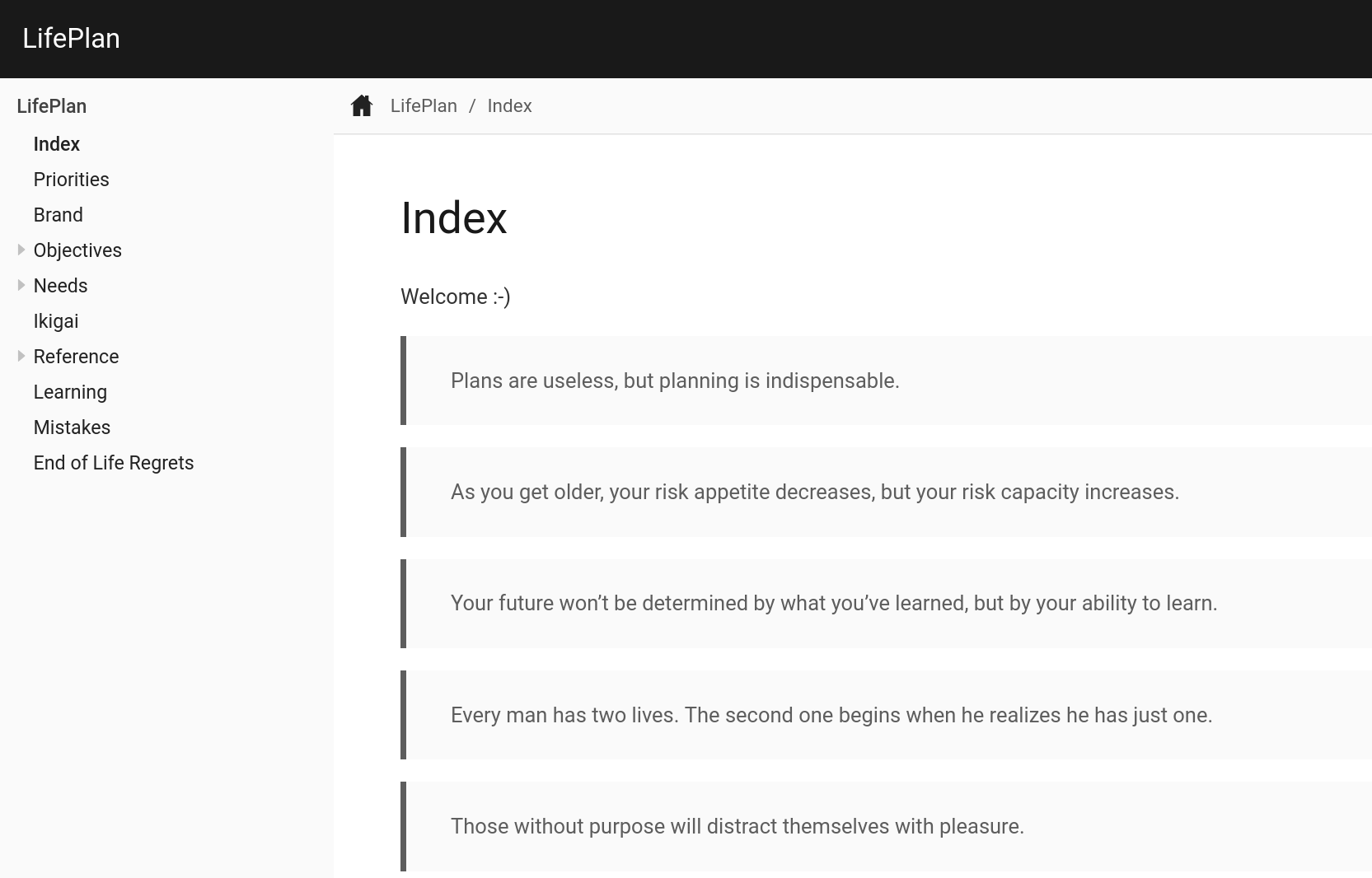Screen dimensions: 1372x878
Task: Click the home icon in breadcrumb
Action: 362,106
